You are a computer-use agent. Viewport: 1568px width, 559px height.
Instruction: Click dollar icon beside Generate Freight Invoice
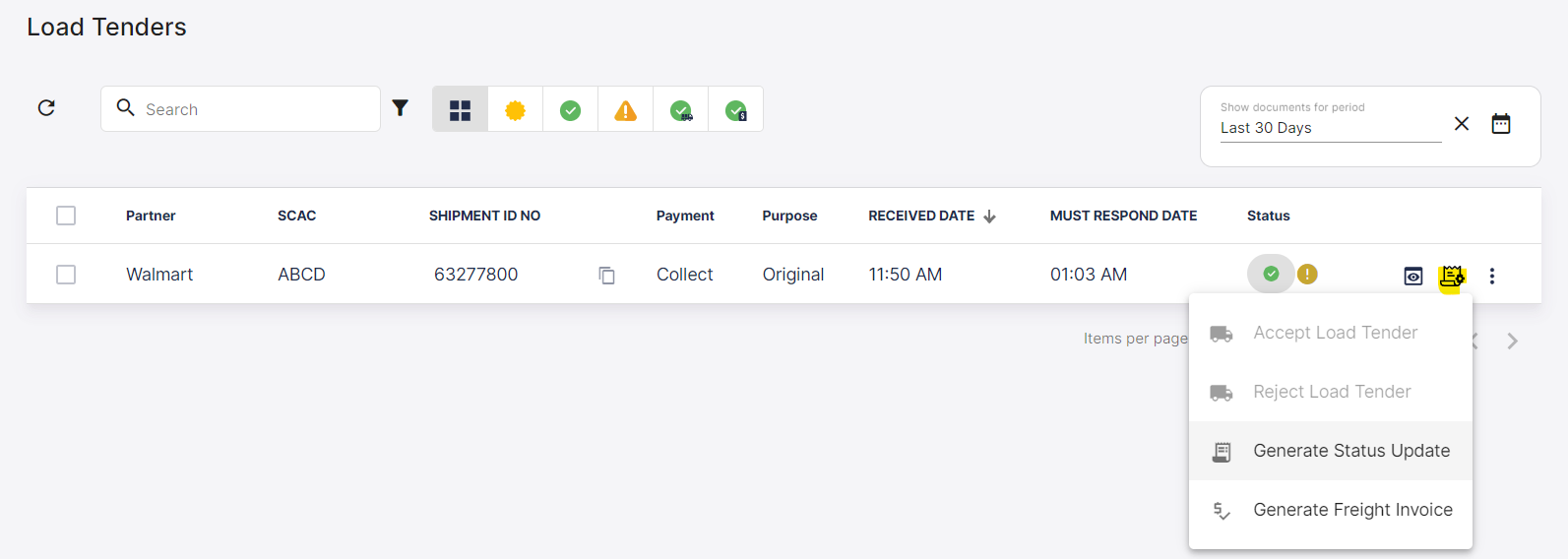pos(1222,511)
